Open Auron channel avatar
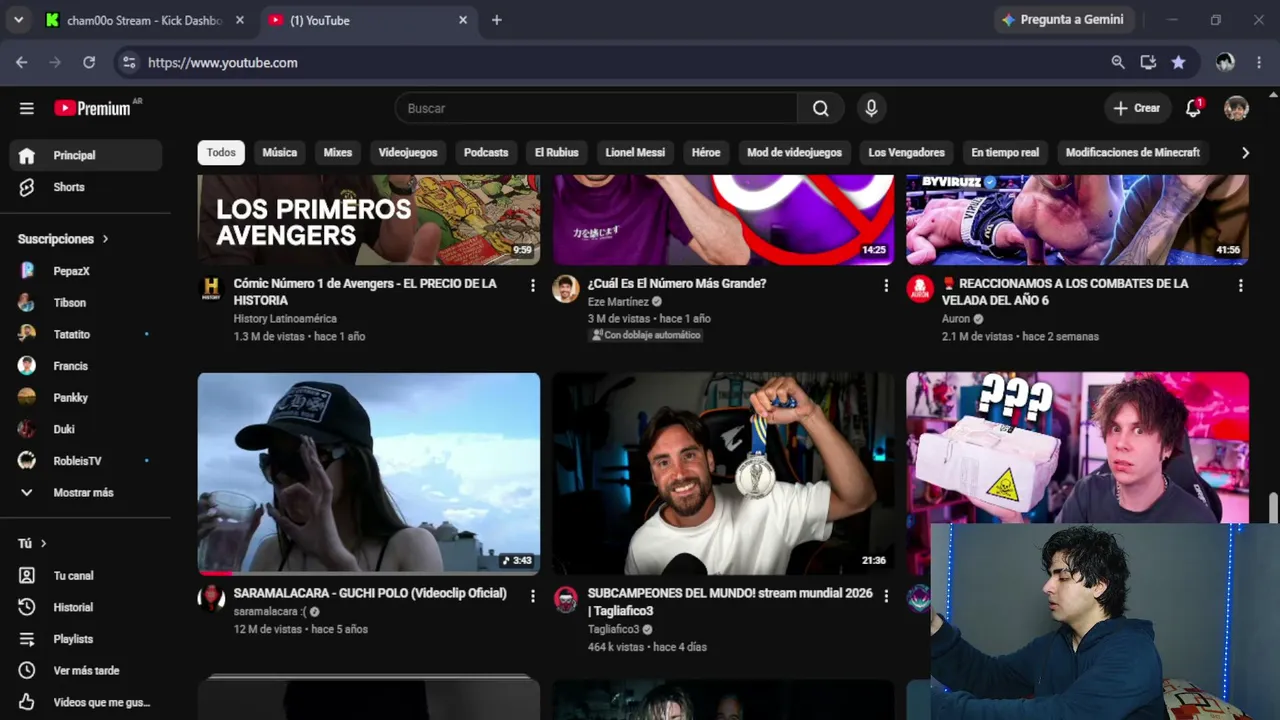 920,289
